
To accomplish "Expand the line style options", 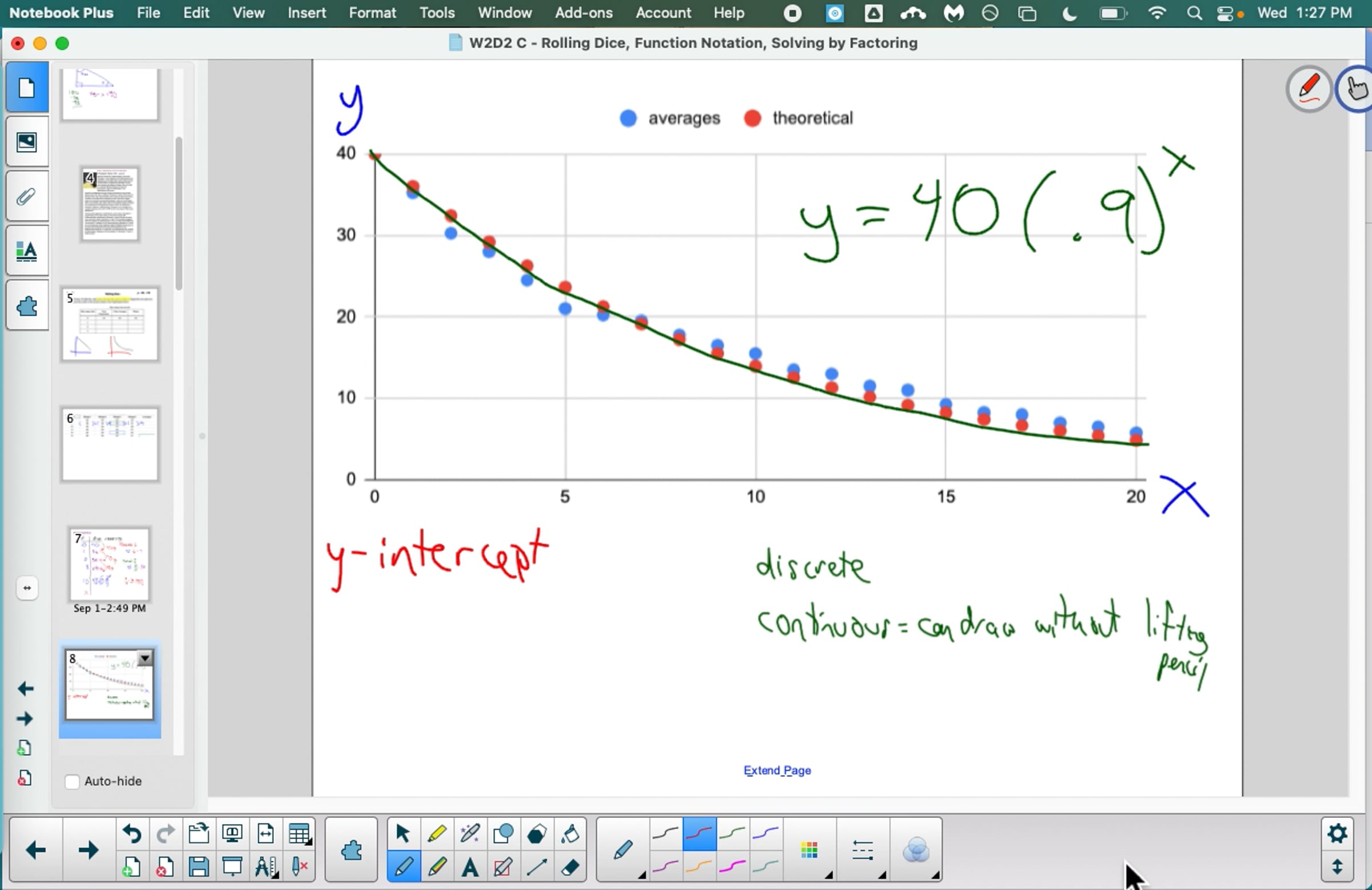I will 863,850.
